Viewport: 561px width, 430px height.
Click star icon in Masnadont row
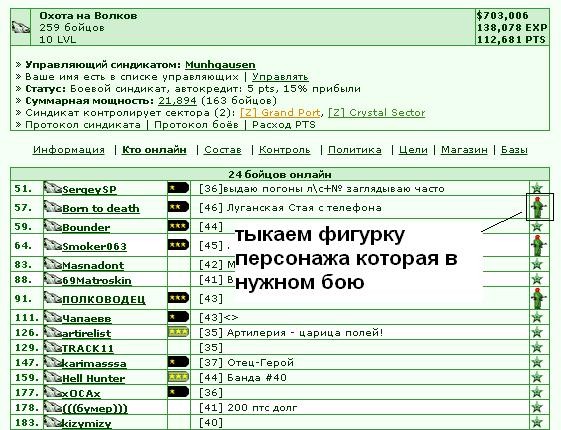pos(537,264)
